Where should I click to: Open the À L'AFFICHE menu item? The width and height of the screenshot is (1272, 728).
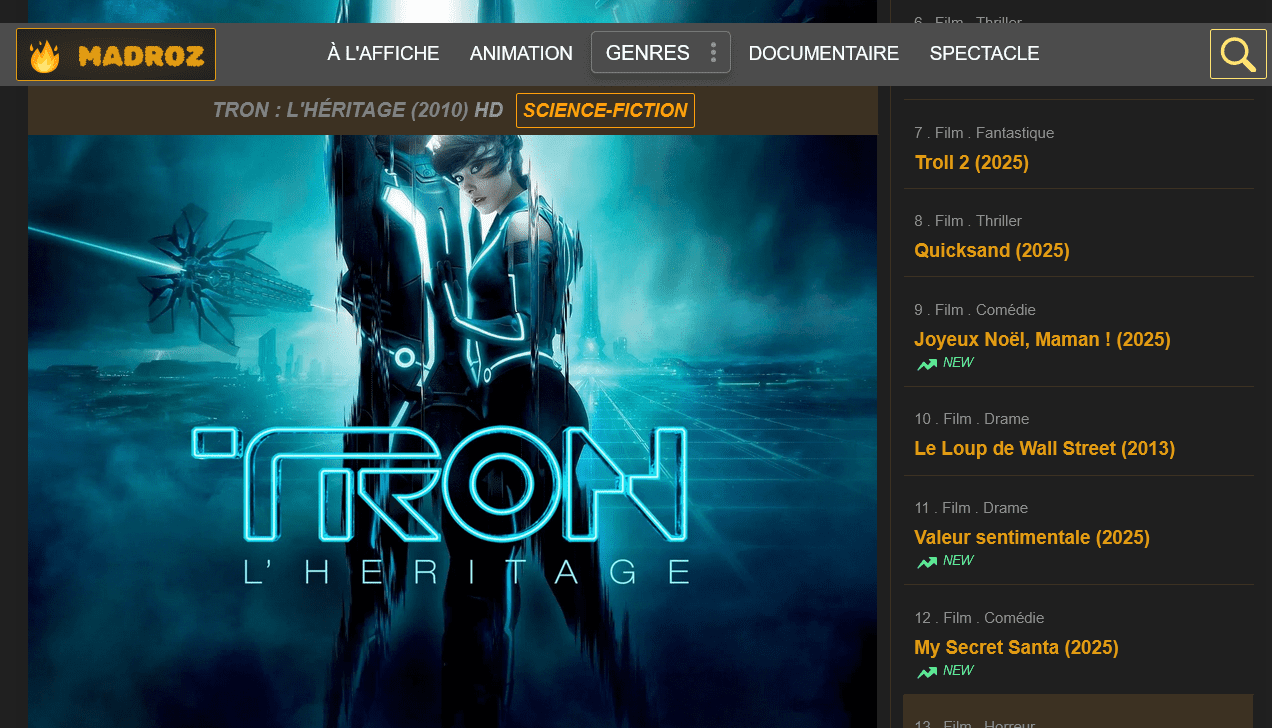point(383,54)
